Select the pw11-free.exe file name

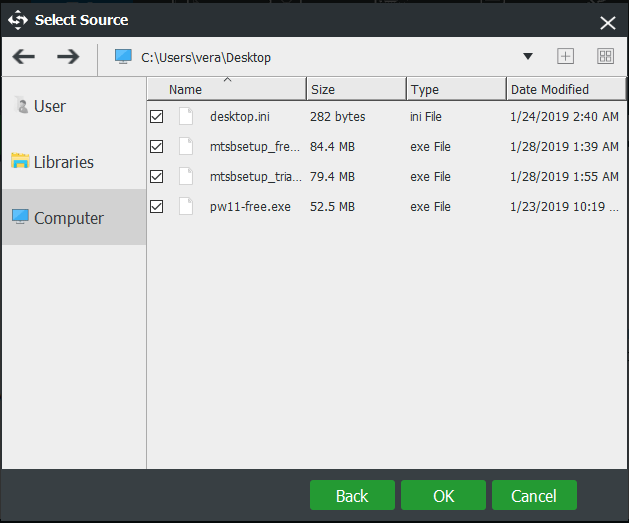click(x=250, y=207)
